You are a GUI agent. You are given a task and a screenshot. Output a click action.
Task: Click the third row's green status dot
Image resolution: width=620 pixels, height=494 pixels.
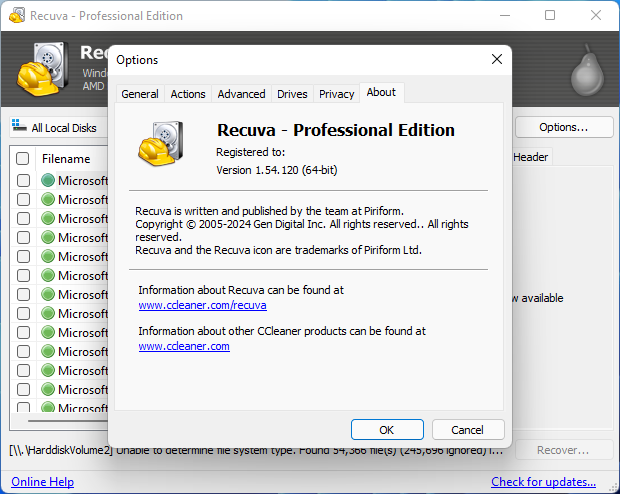[48, 218]
